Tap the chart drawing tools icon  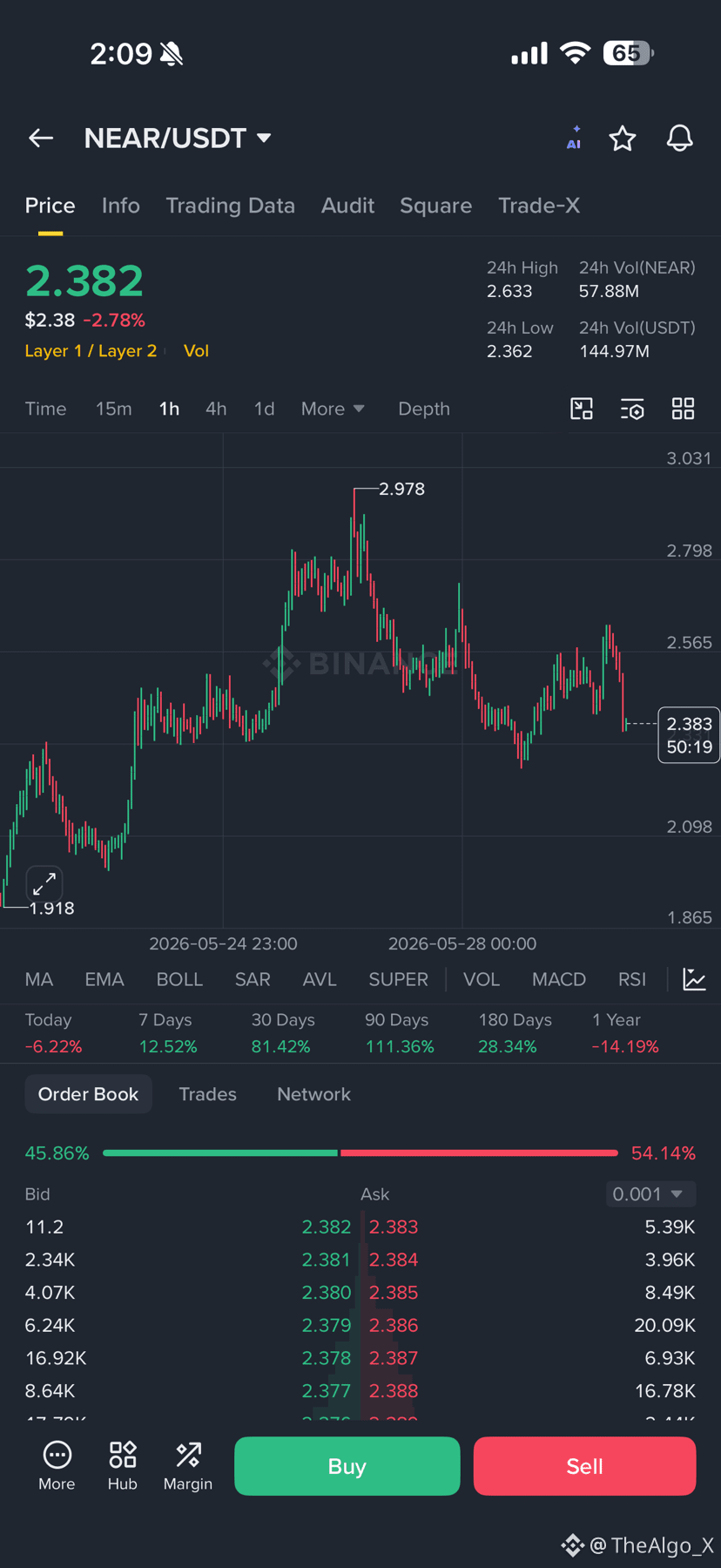(582, 409)
